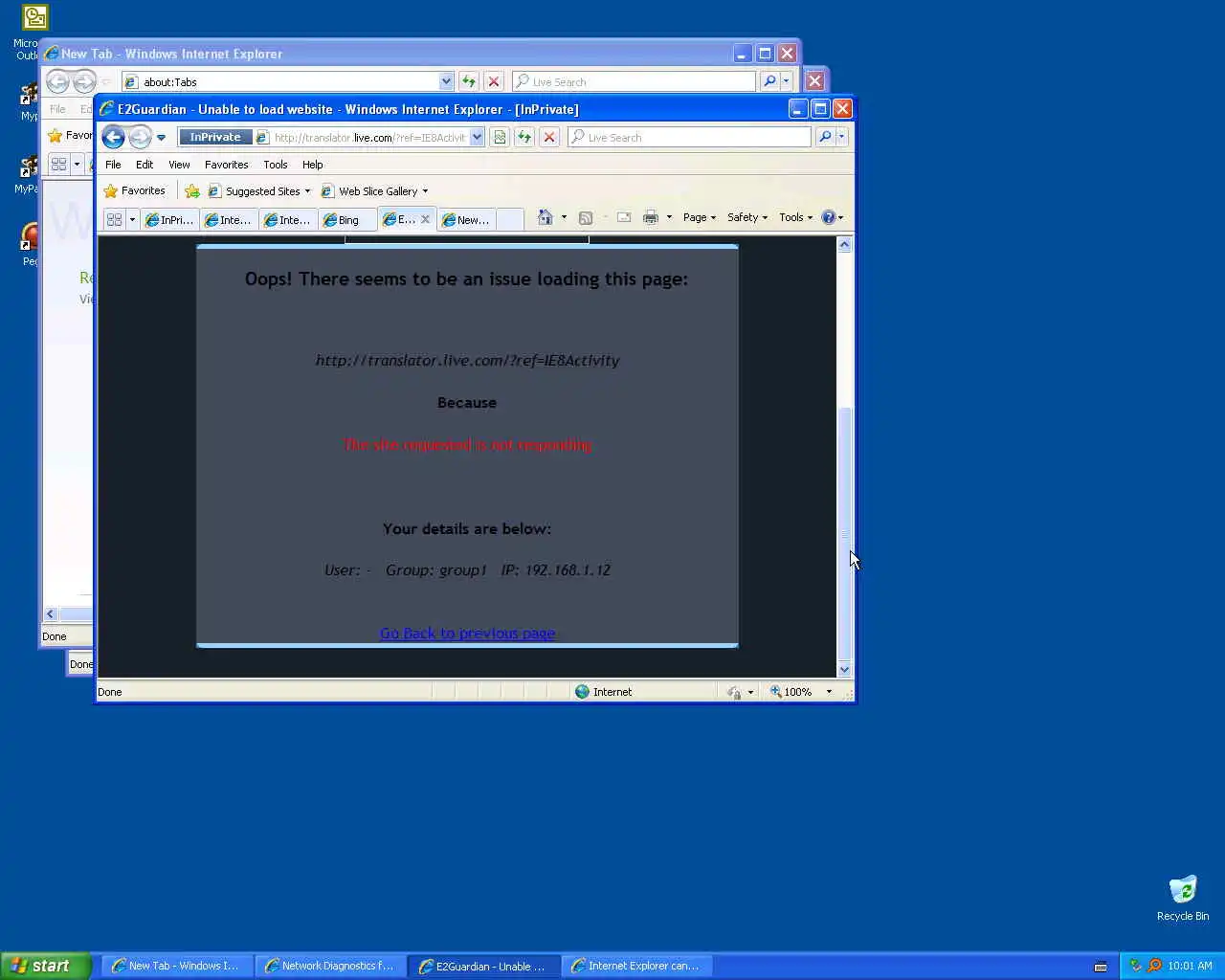Click the search magnifier button in InPrivate window
Screen dimensions: 1225x980
pyautogui.click(x=825, y=137)
